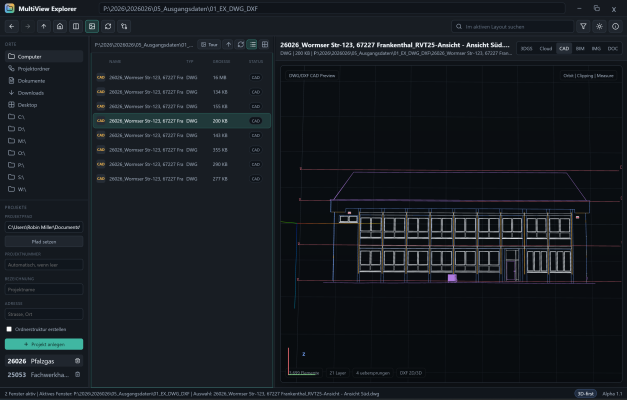The width and height of the screenshot is (627, 400).
Task: Refresh all via main toolbar sync icon
Action: click(x=108, y=26)
